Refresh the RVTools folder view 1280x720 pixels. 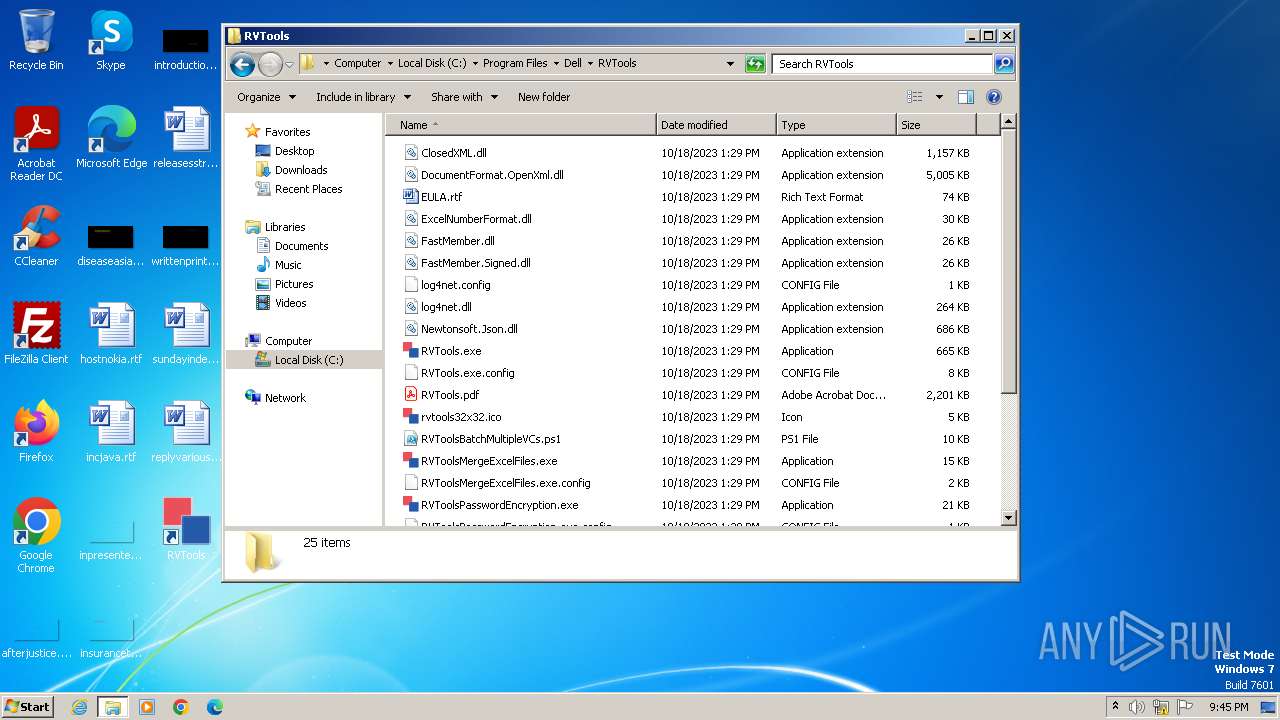pos(755,64)
